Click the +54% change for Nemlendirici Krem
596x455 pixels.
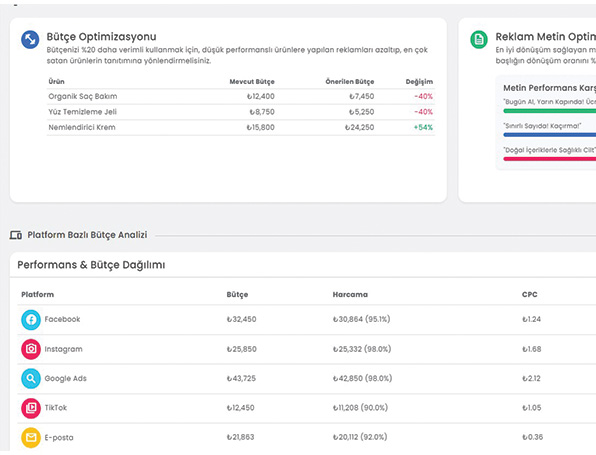tap(423, 127)
